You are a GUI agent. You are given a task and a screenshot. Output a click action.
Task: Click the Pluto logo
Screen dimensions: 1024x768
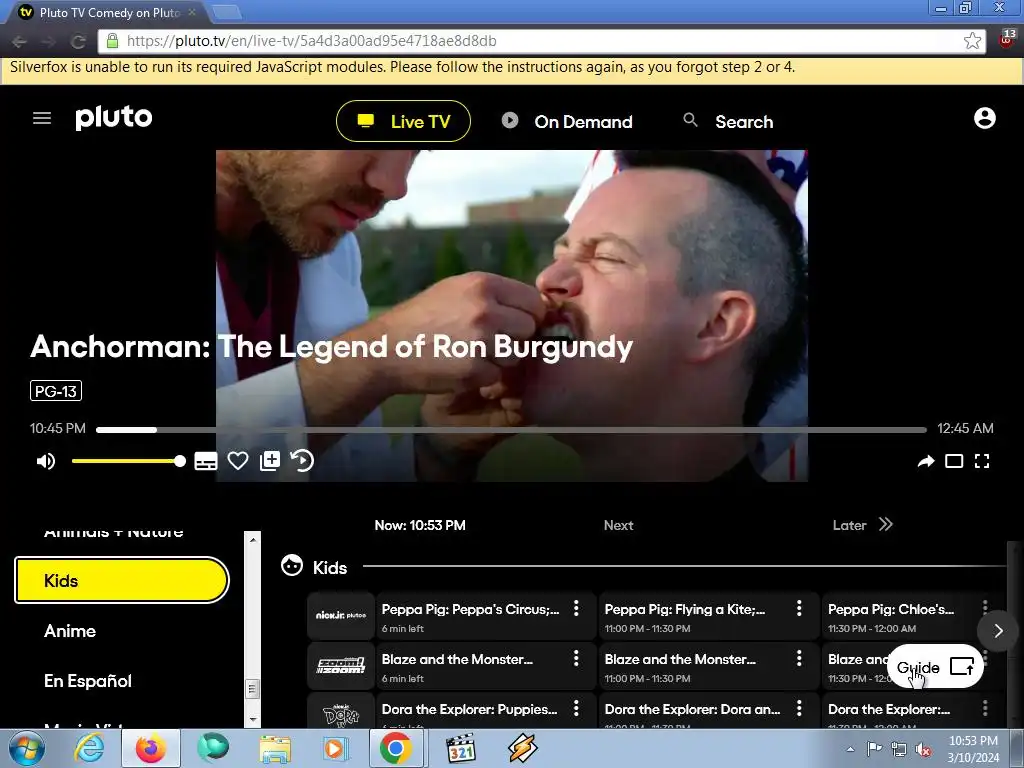[114, 118]
